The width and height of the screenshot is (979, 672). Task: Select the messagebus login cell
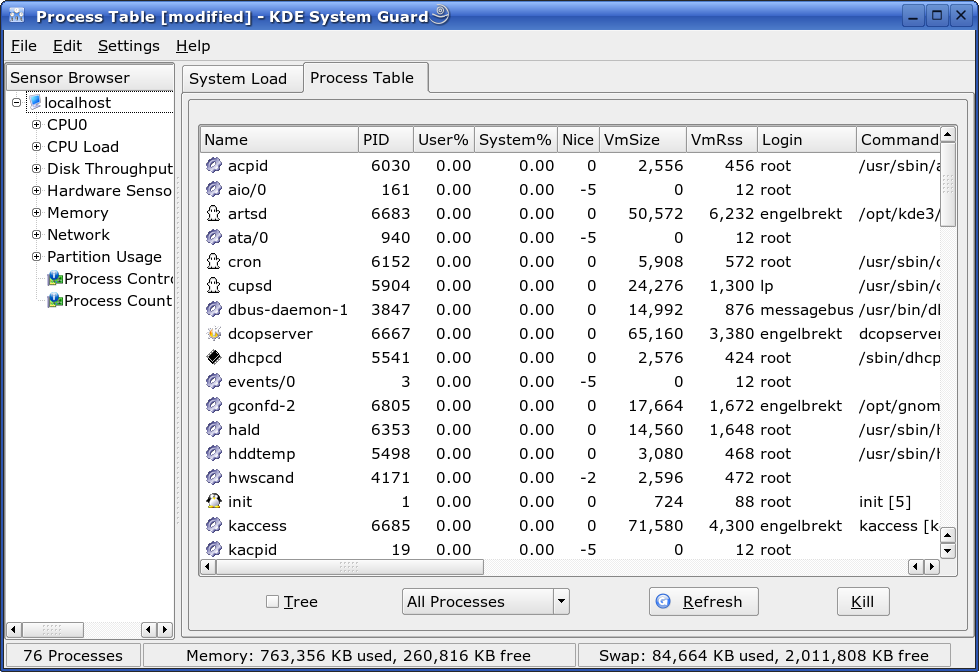(x=807, y=310)
